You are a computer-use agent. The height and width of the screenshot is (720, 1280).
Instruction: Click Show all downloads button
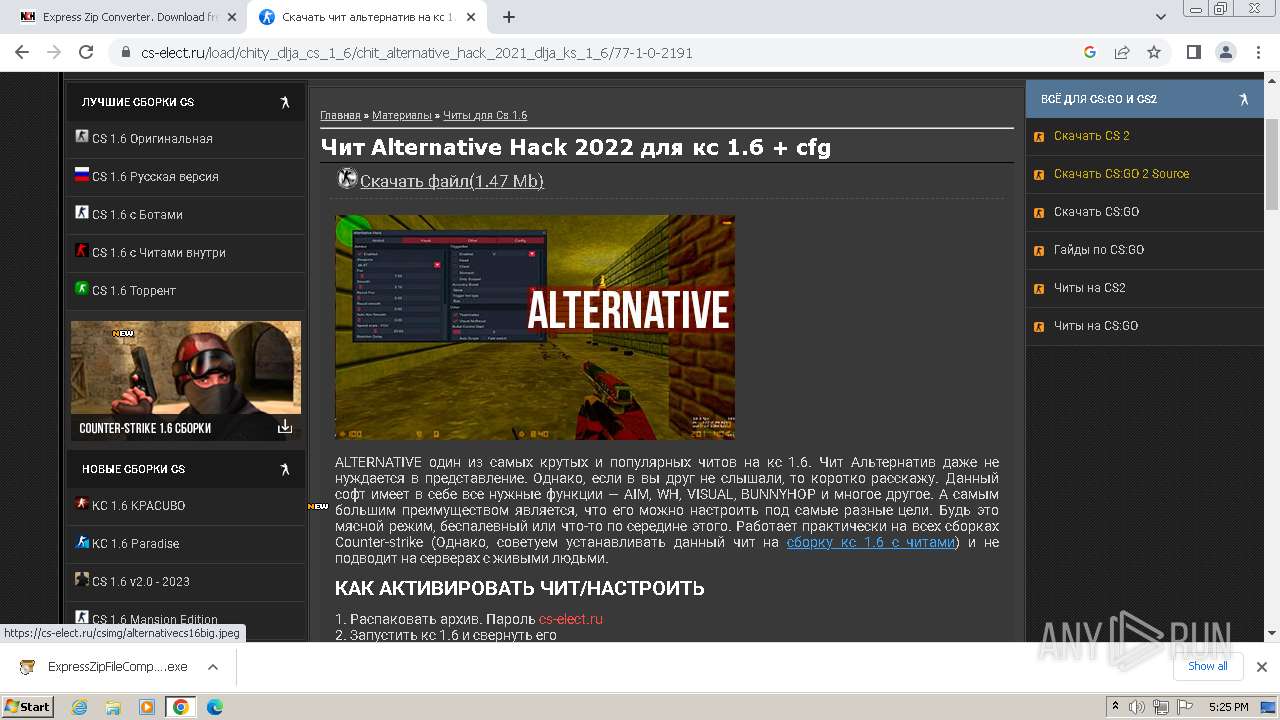coord(1208,667)
